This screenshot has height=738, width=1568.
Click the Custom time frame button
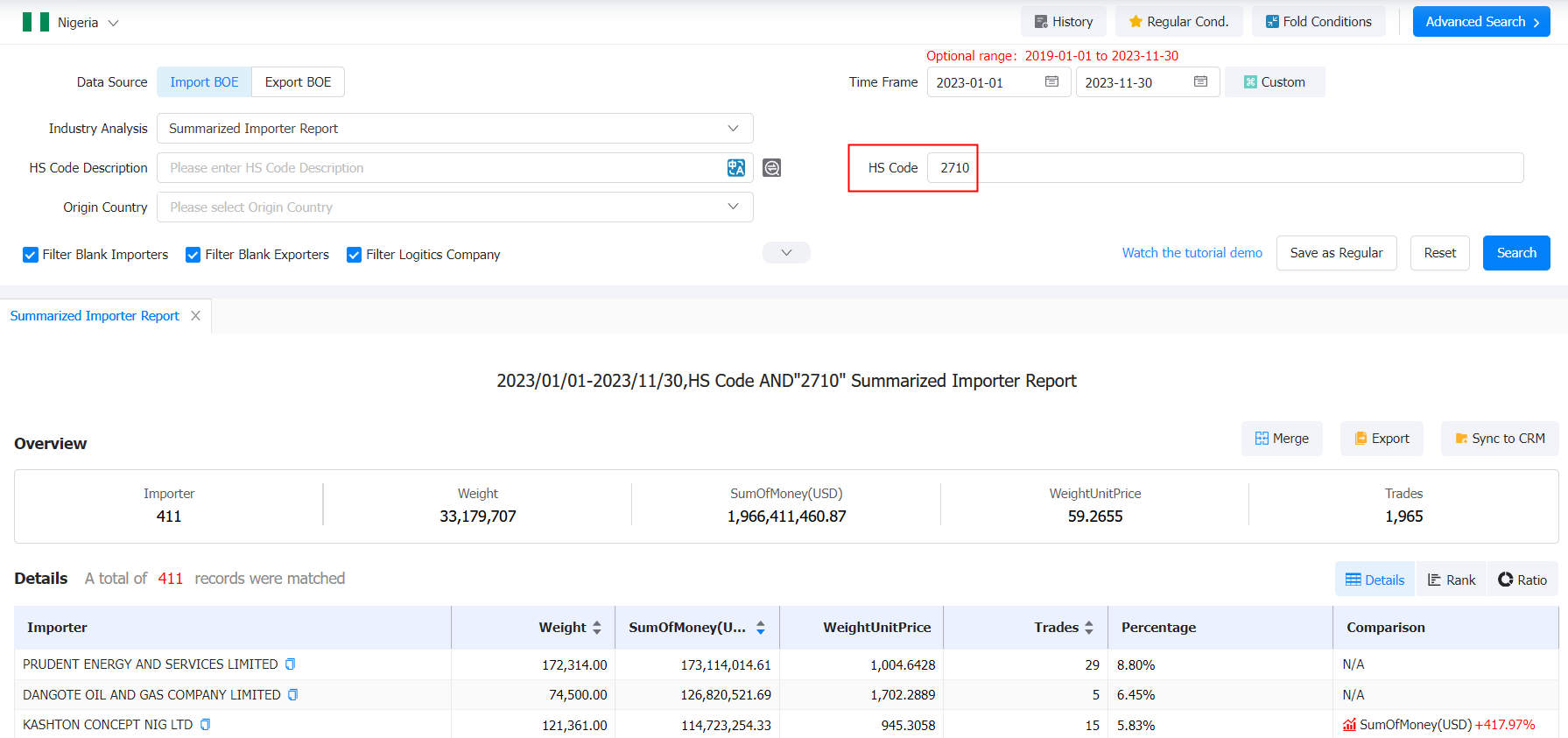point(1275,81)
